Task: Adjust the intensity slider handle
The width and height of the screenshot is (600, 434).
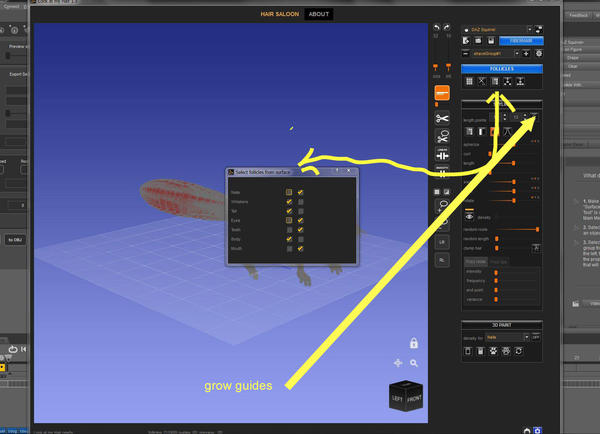Action: coord(496,272)
